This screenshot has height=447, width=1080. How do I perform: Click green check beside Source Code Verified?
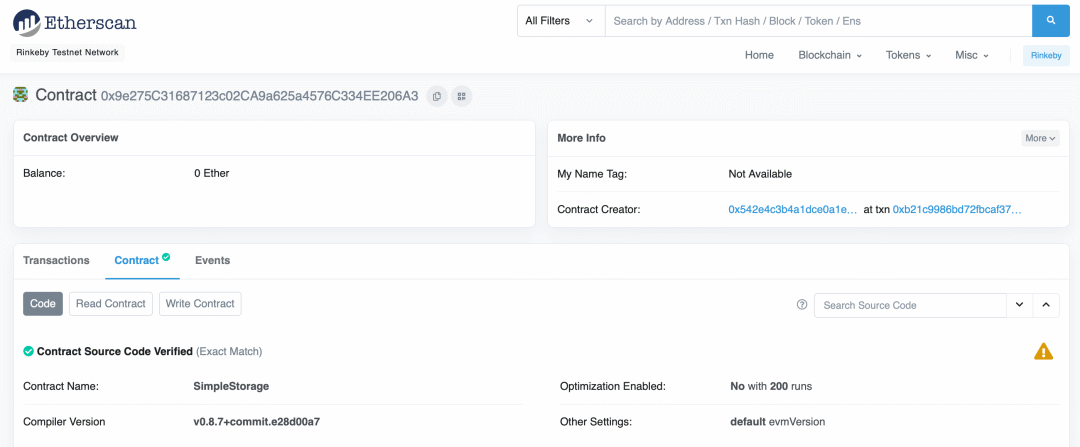coord(28,351)
